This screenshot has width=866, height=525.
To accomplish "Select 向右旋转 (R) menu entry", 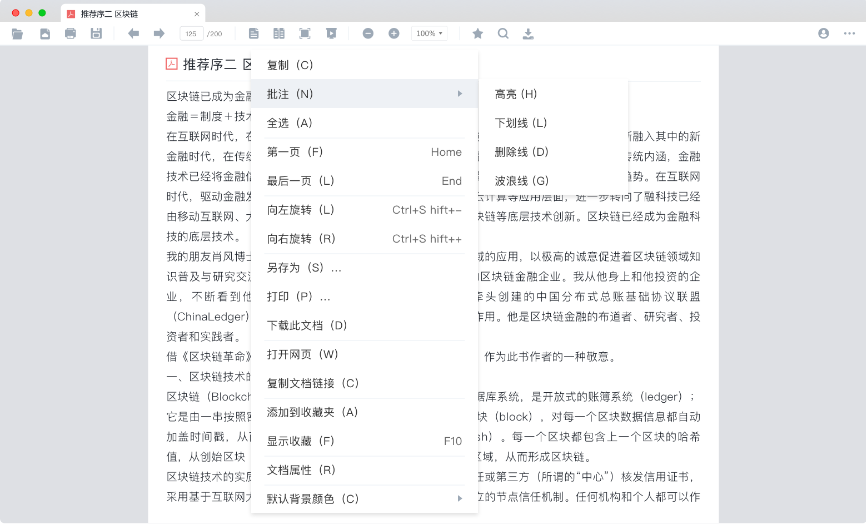I will coord(364,238).
